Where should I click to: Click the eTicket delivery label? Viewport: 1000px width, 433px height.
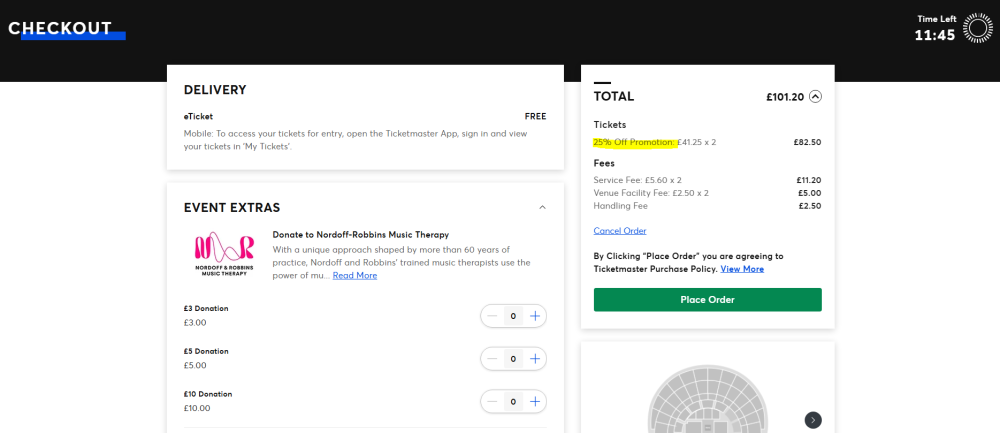pos(198,117)
